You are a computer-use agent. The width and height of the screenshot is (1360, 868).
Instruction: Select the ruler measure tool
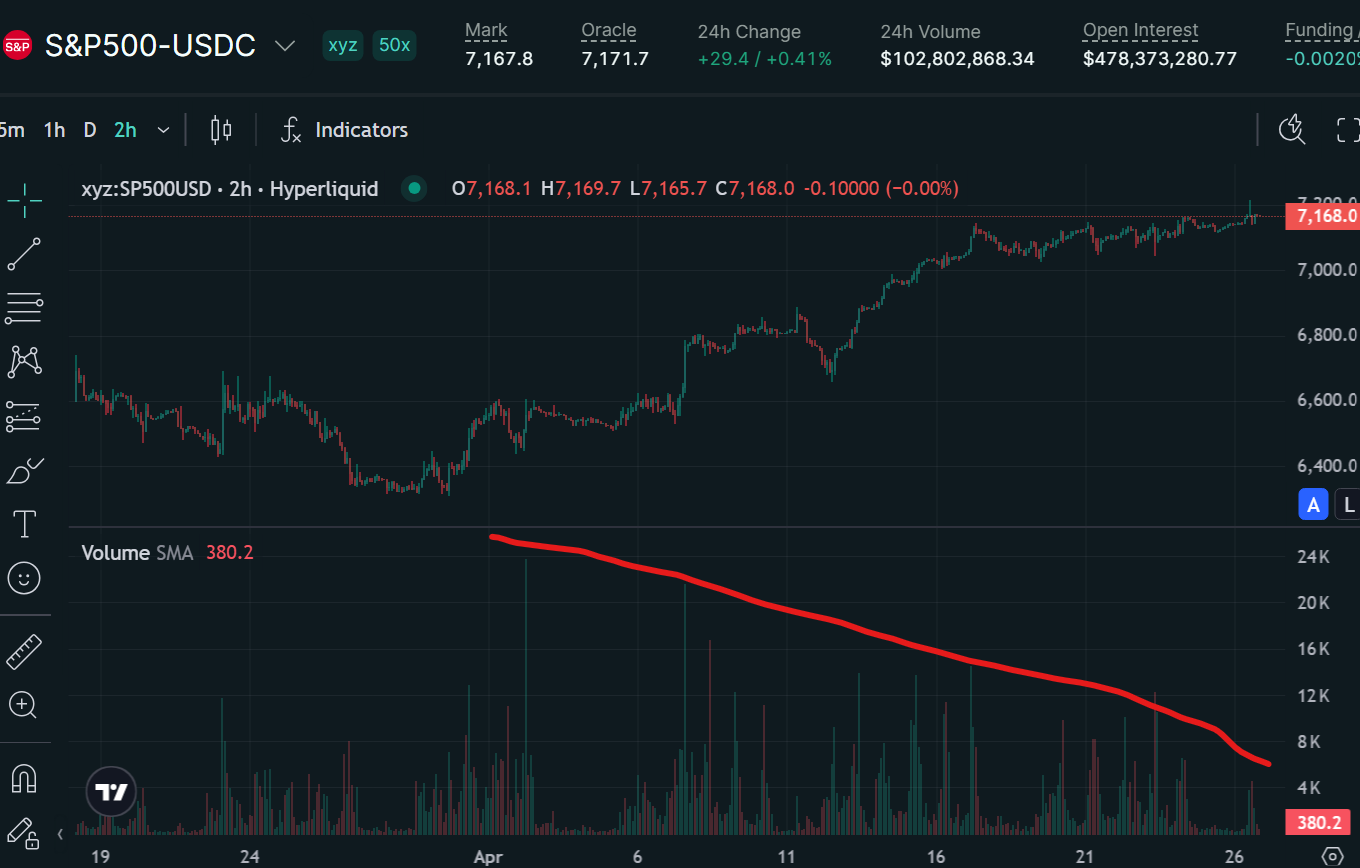pos(24,652)
